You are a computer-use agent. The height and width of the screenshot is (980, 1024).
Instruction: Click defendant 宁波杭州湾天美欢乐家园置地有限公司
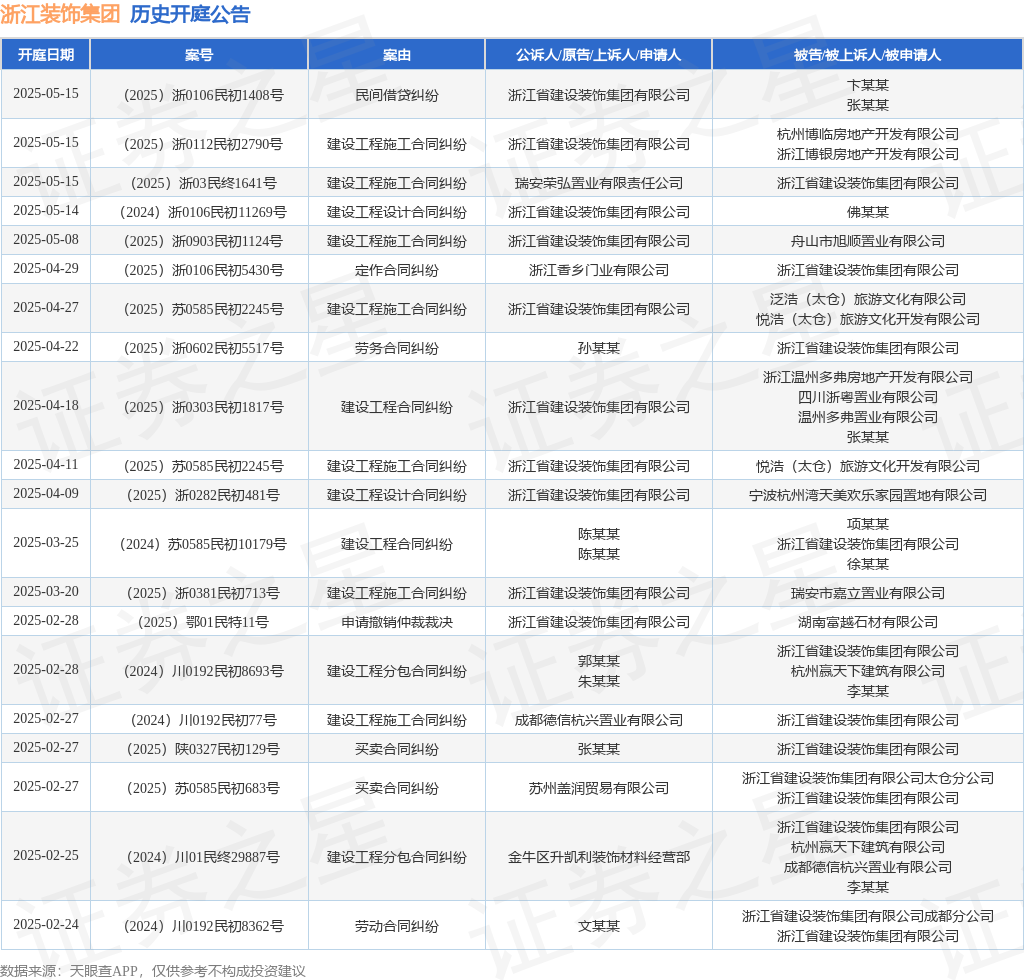click(x=867, y=496)
